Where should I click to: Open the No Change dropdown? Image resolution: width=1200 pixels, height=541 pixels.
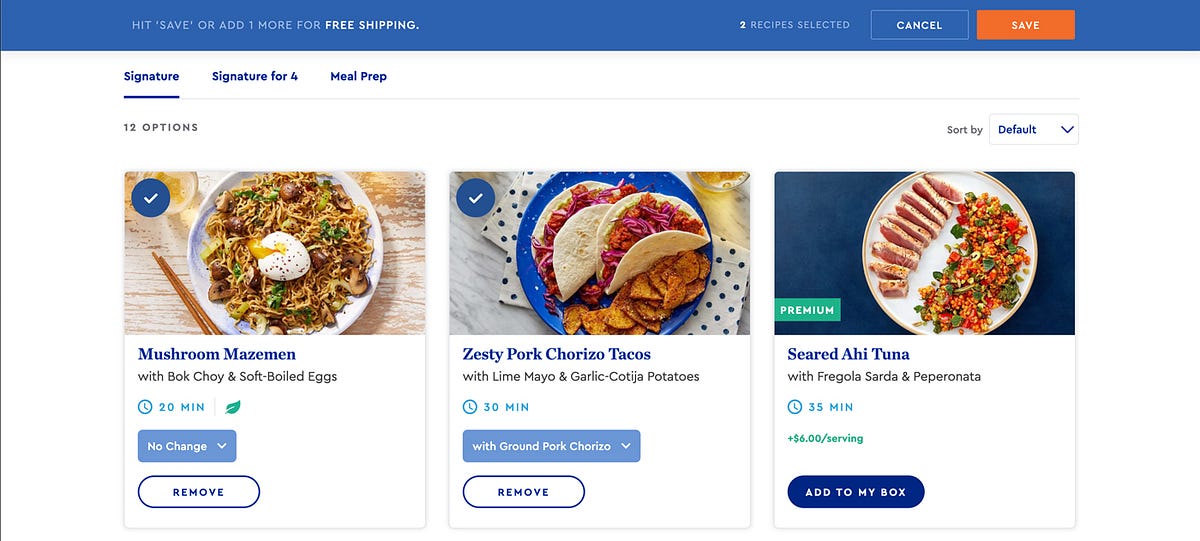pos(187,446)
